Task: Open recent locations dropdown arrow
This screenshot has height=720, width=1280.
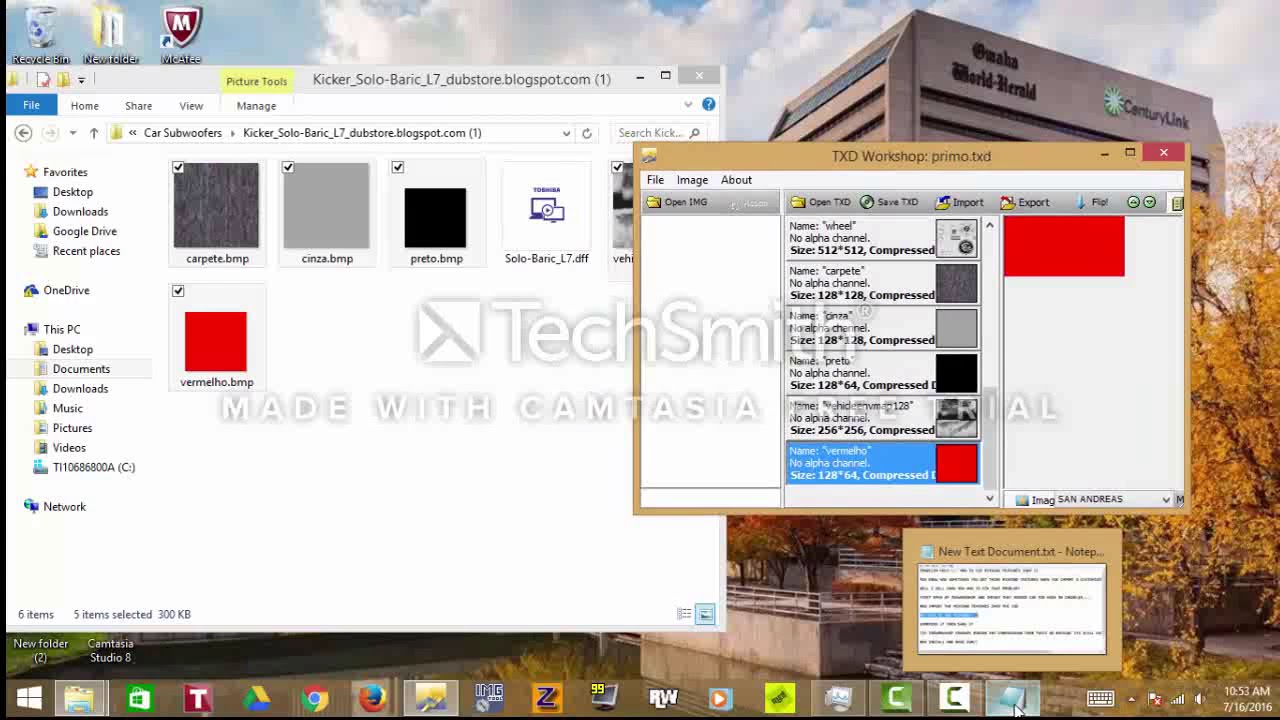Action: pos(72,133)
